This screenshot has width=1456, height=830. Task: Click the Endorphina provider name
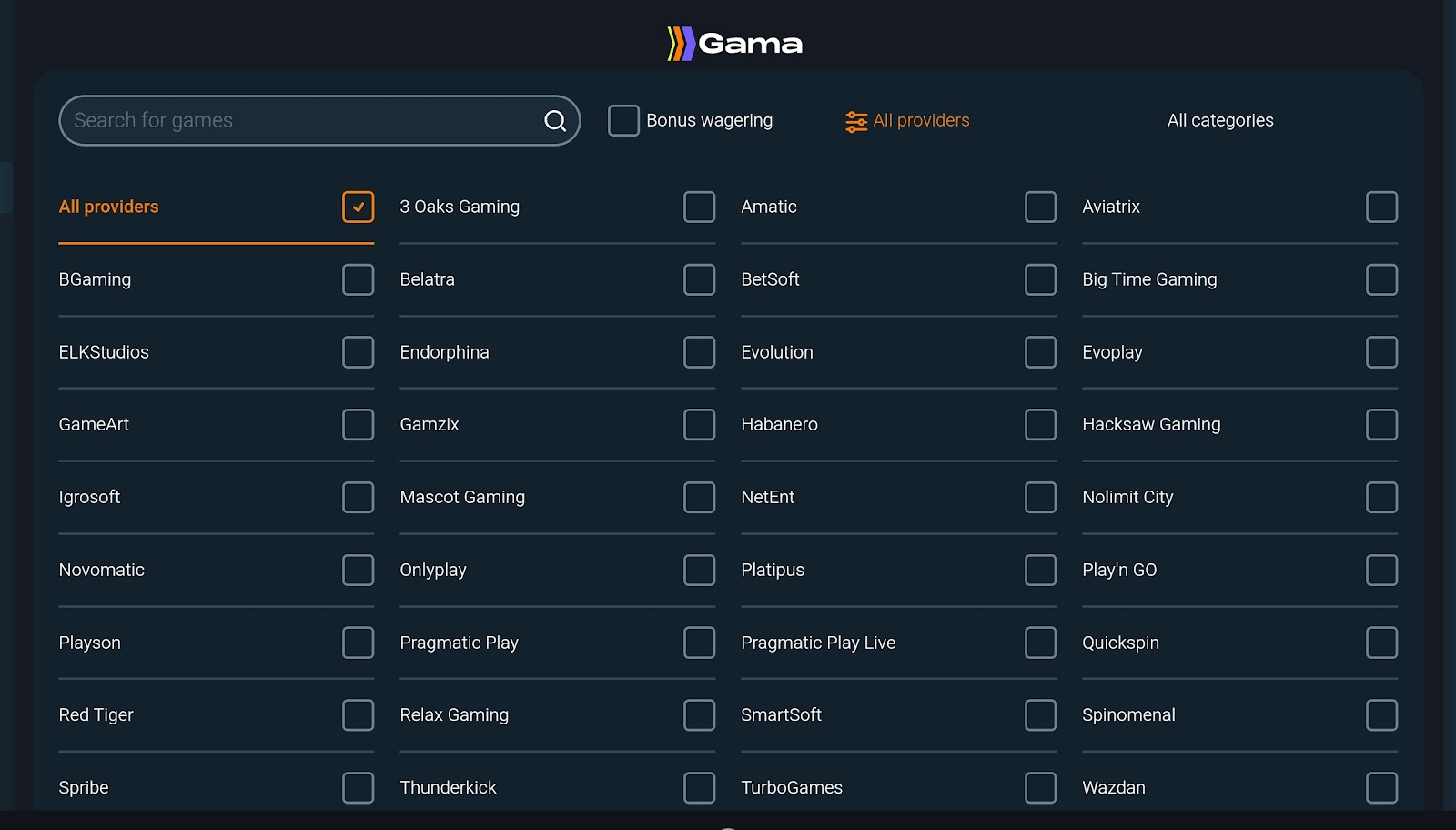pos(444,352)
